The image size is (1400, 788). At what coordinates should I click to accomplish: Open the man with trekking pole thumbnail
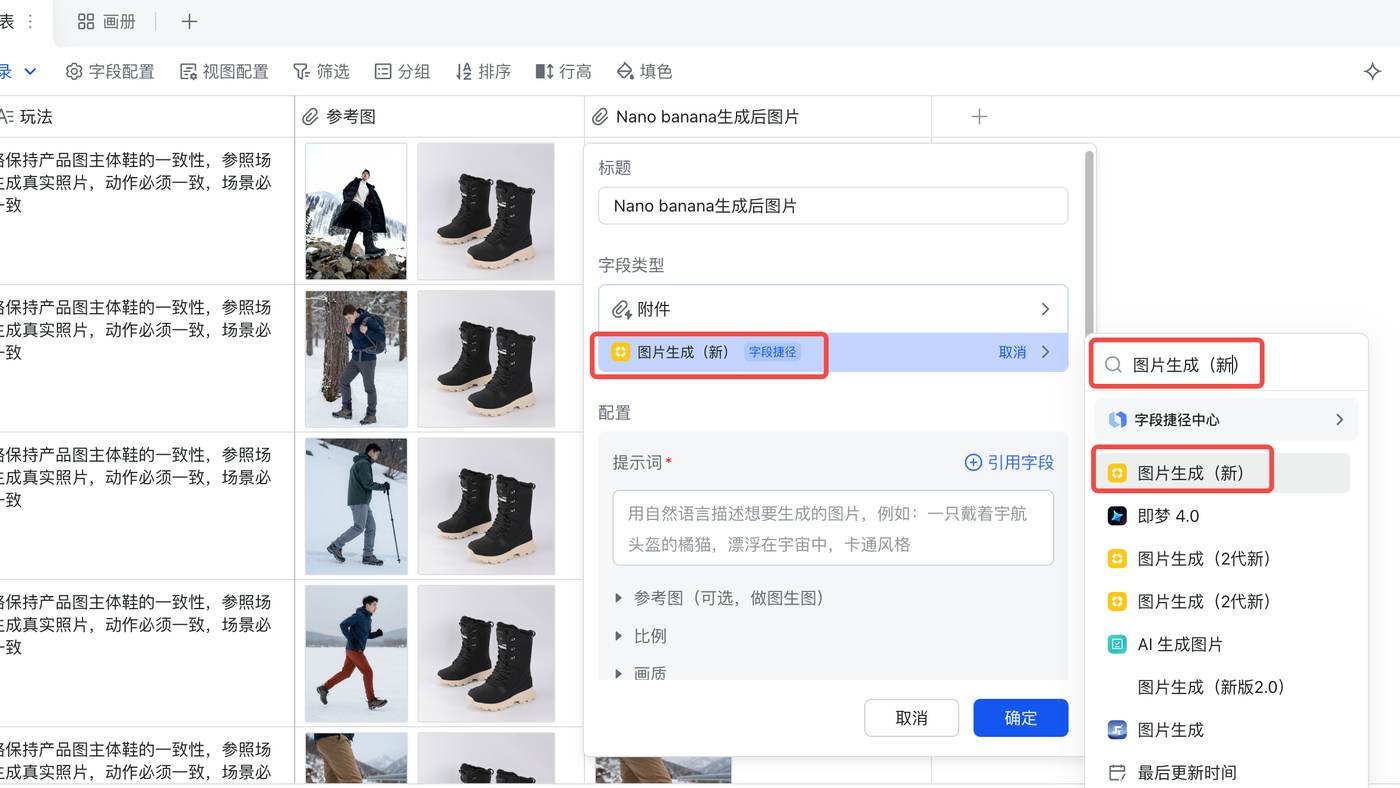point(356,506)
